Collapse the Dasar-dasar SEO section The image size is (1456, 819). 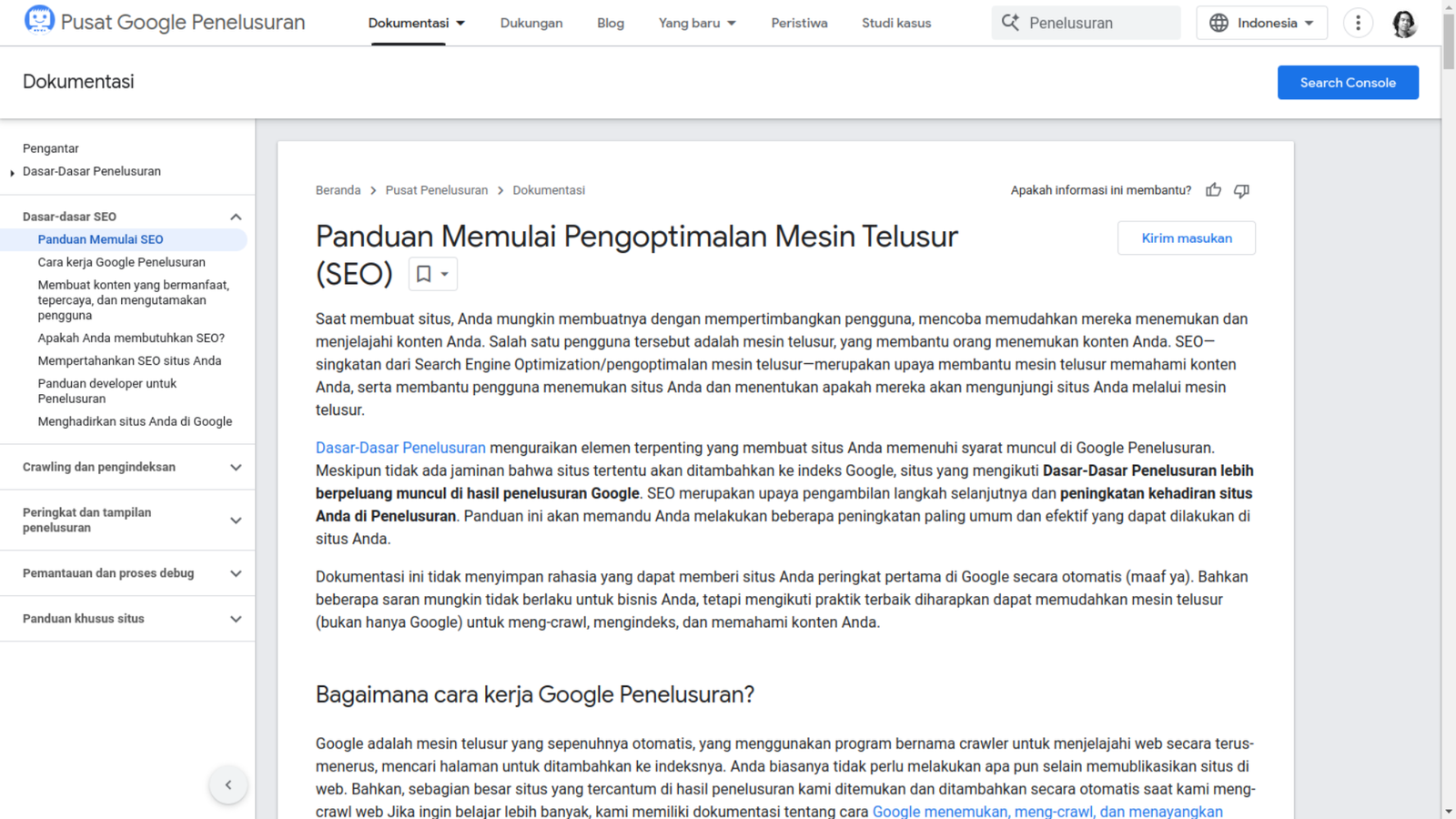click(x=236, y=217)
